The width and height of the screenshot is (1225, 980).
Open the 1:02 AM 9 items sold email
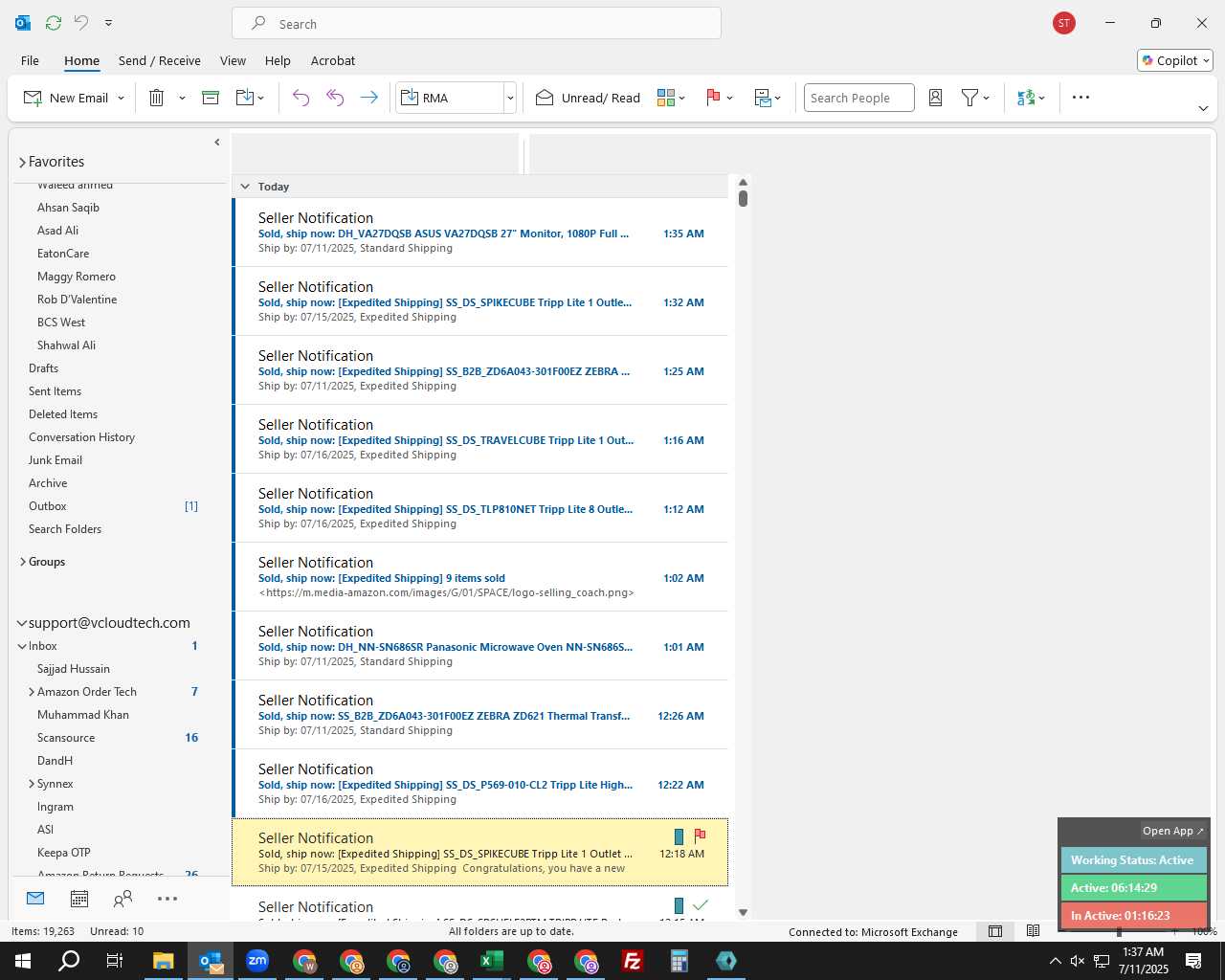(x=480, y=577)
